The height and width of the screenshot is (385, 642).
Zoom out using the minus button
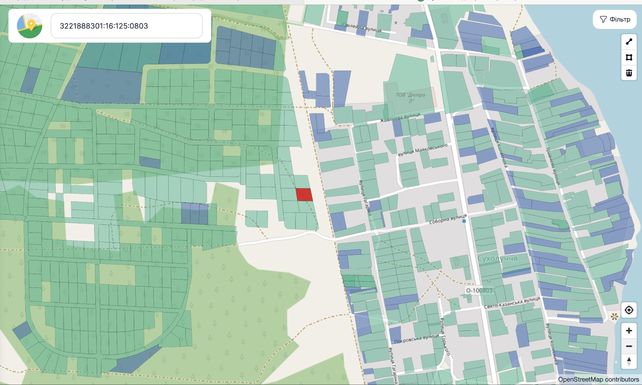[629, 346]
